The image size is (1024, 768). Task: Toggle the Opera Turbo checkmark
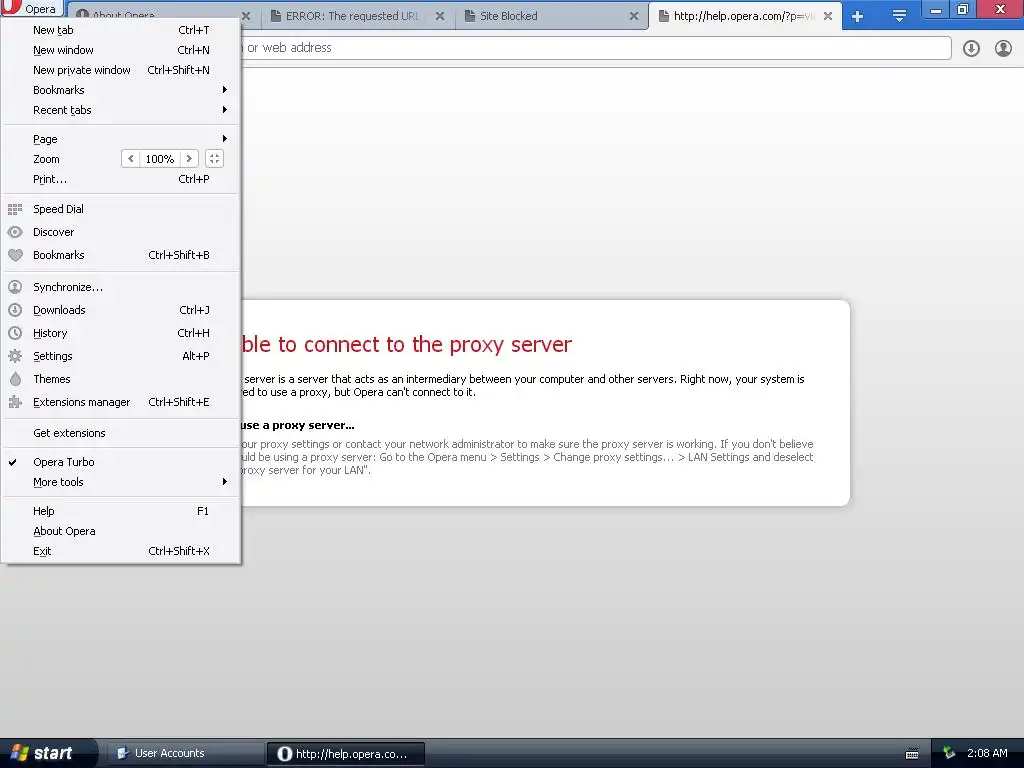click(x=12, y=462)
